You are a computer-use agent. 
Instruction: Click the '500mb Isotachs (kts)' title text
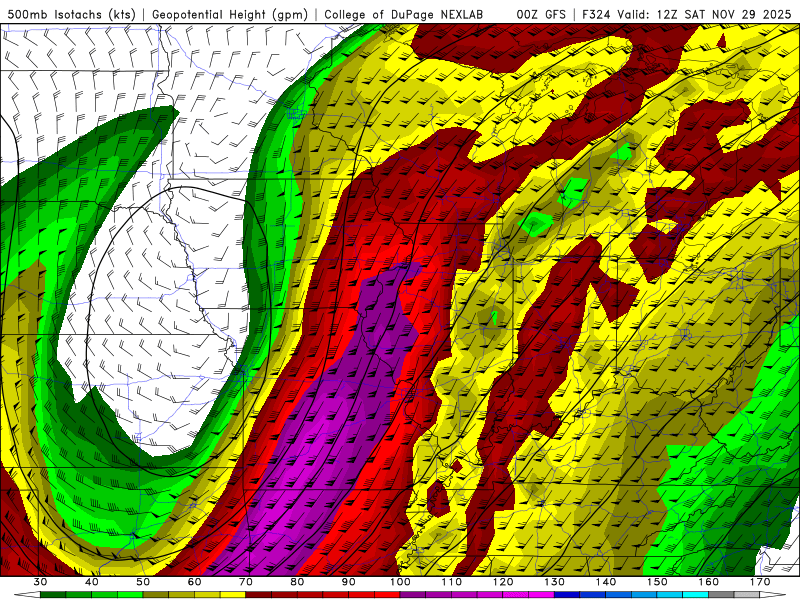(x=72, y=15)
